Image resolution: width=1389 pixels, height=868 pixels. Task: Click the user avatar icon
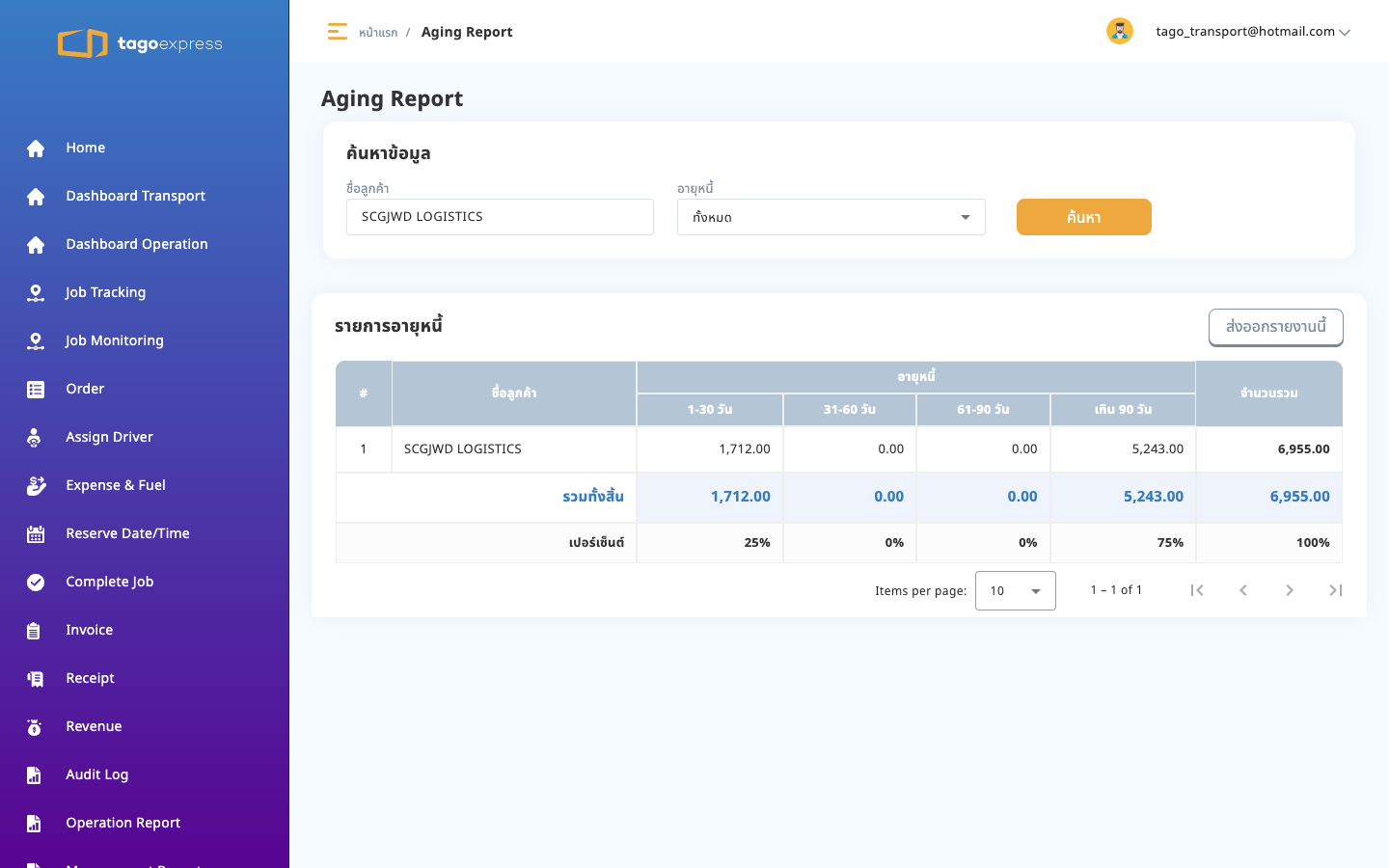1120,31
